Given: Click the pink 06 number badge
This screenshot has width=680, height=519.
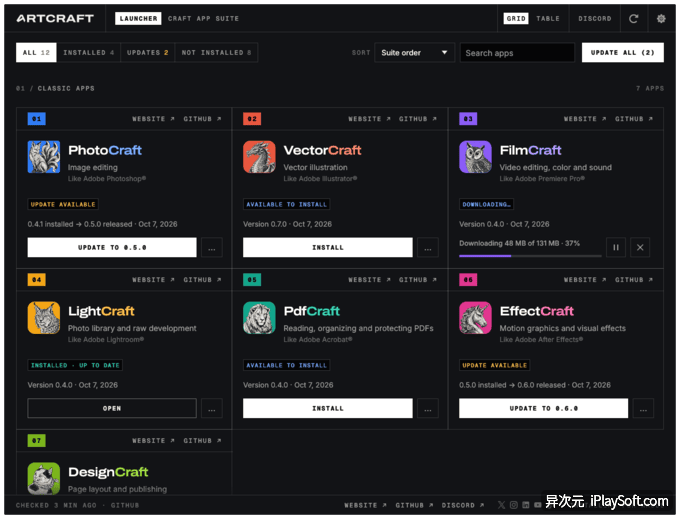Looking at the screenshot, I should pos(468,279).
